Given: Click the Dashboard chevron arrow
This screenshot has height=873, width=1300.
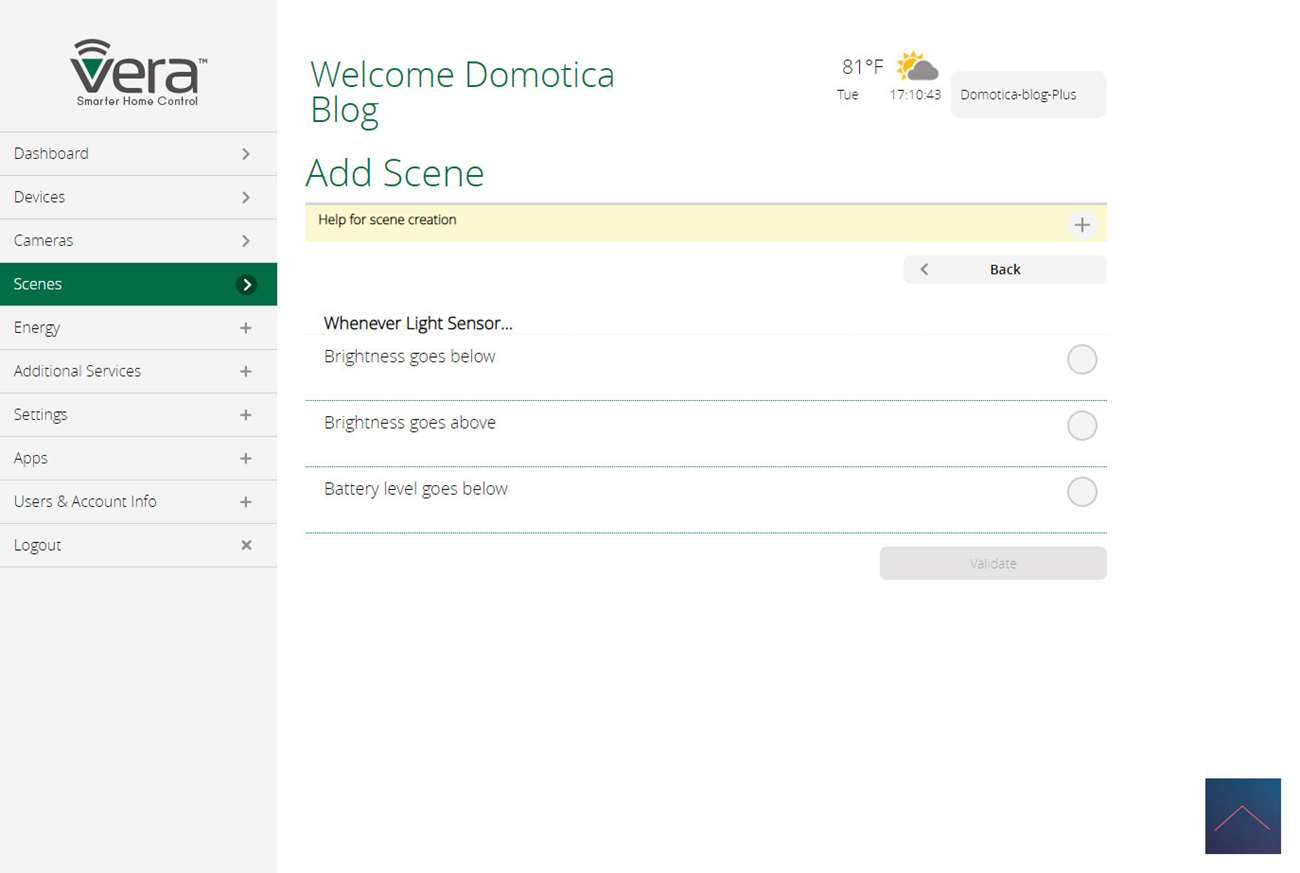Looking at the screenshot, I should click(x=246, y=154).
